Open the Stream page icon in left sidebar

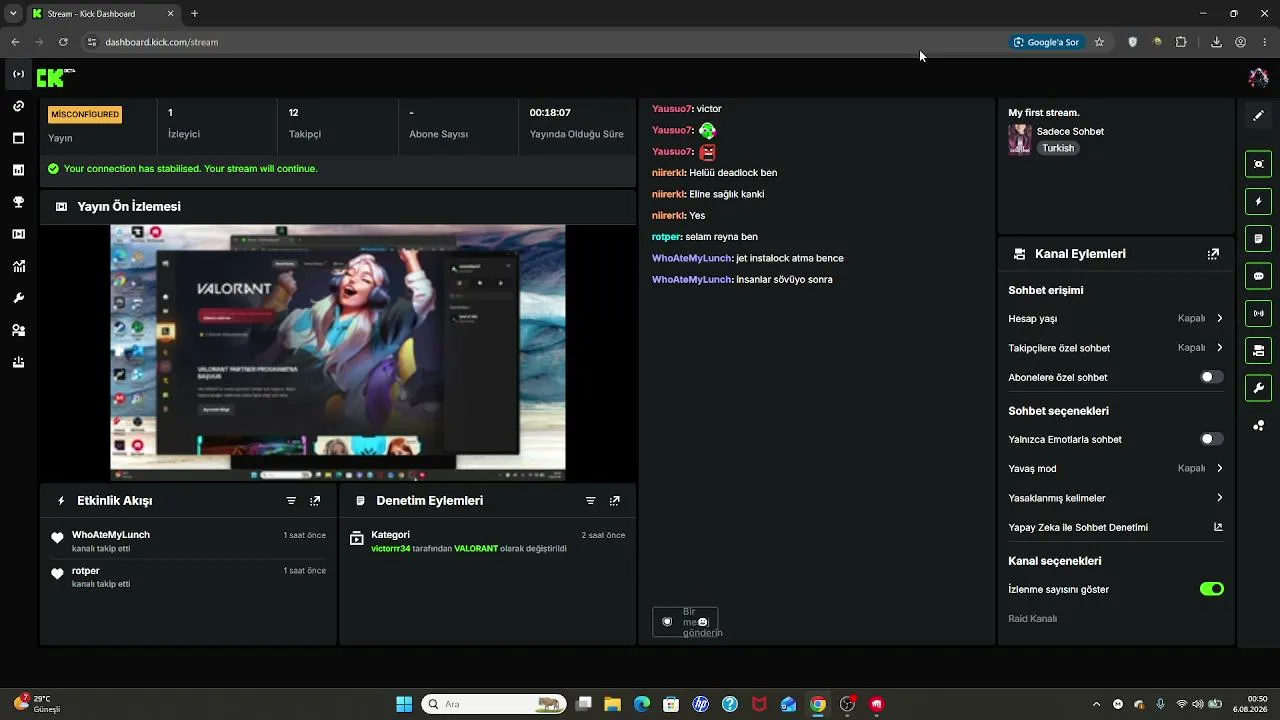pos(18,74)
